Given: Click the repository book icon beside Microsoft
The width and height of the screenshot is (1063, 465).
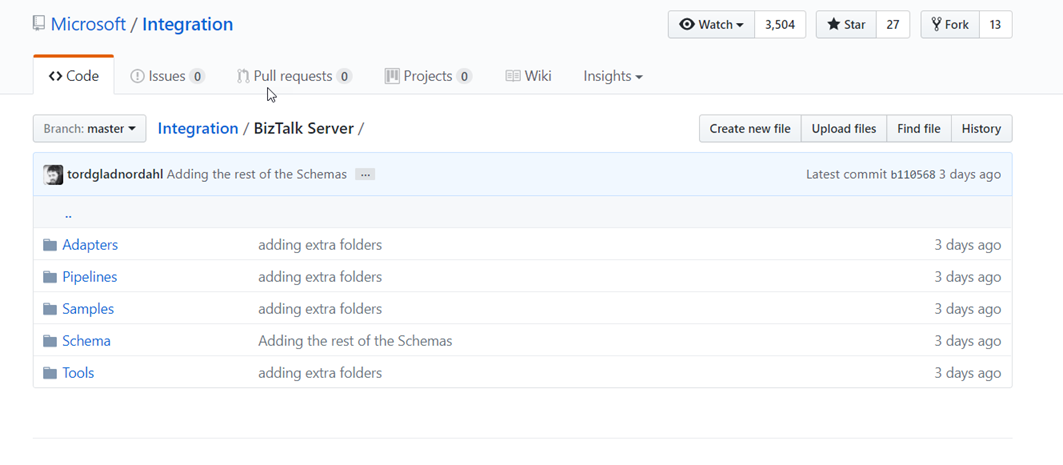Looking at the screenshot, I should pos(39,23).
